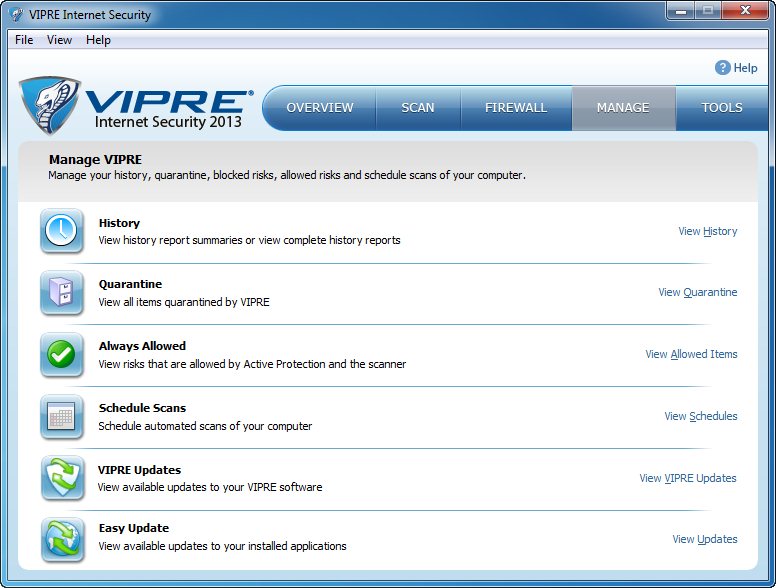Open the View VIPRE Updates link

[688, 478]
